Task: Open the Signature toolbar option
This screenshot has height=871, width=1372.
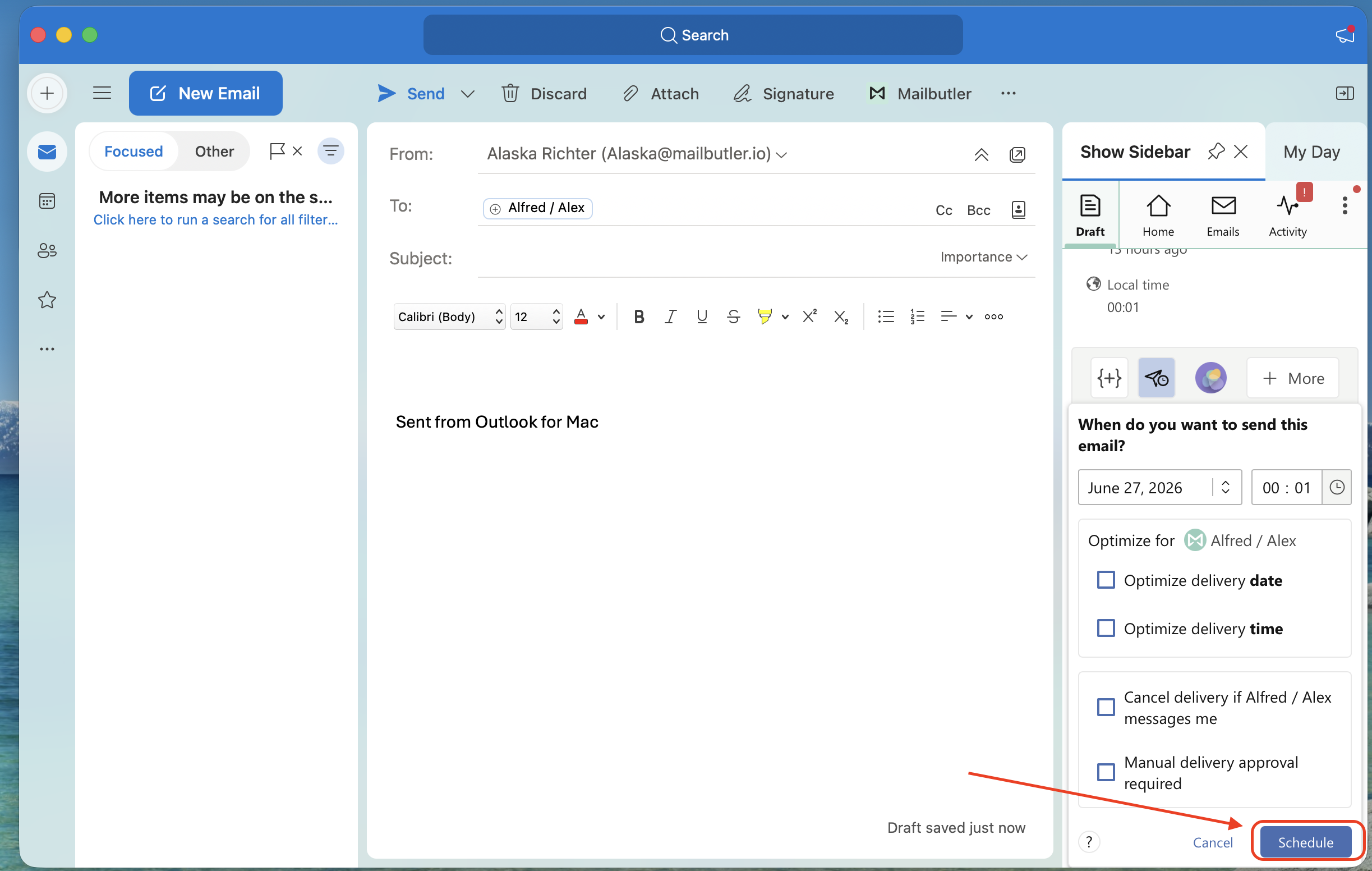Action: click(784, 94)
